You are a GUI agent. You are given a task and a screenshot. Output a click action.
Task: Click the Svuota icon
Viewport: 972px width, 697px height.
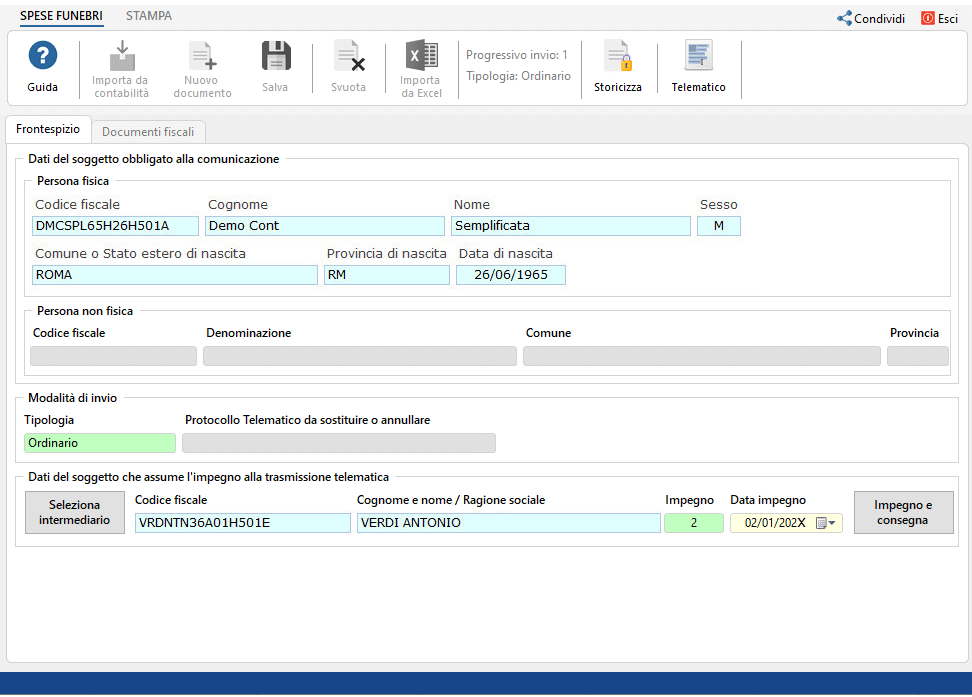(x=349, y=56)
